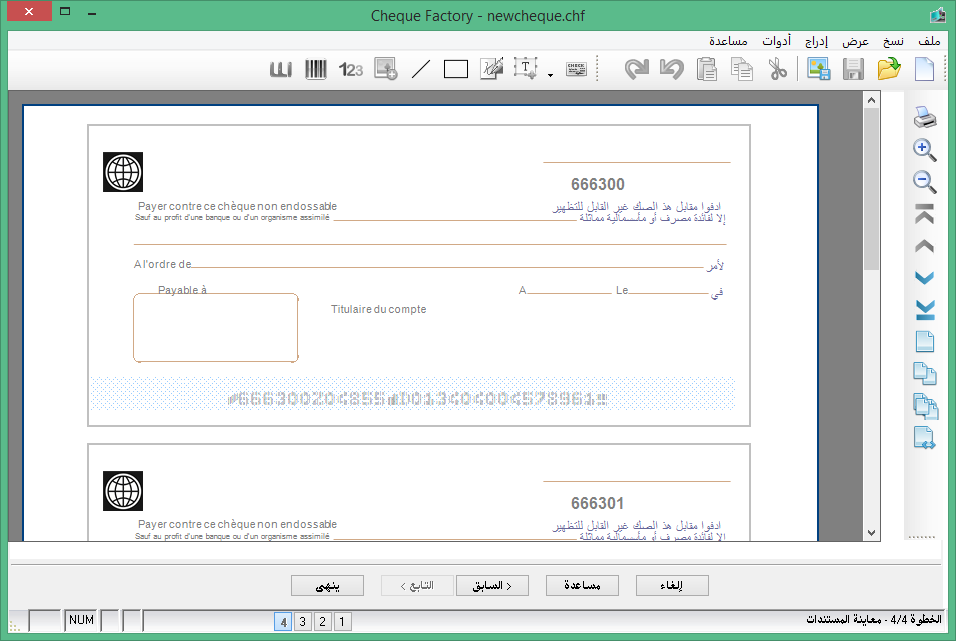
Task: Open a file with the folder icon
Action: (x=889, y=69)
